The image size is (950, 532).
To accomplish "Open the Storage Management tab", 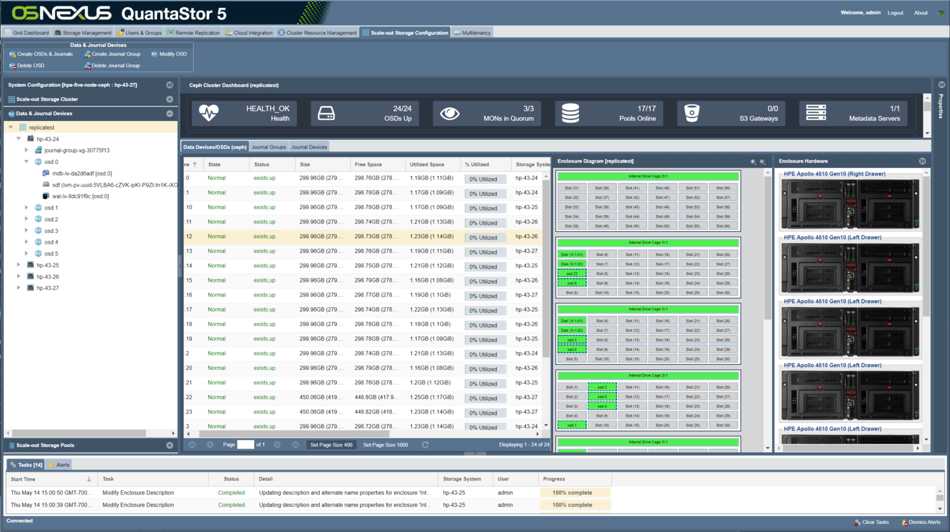I will pos(83,33).
